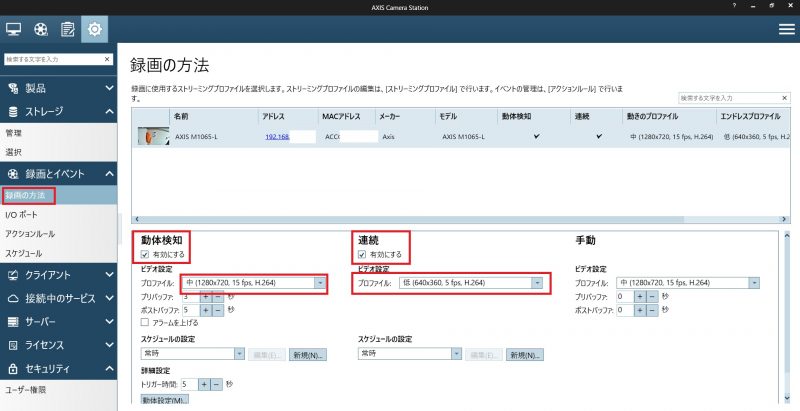Open continuous recording profile dropdown
The height and width of the screenshot is (411, 800).
pyautogui.click(x=537, y=282)
